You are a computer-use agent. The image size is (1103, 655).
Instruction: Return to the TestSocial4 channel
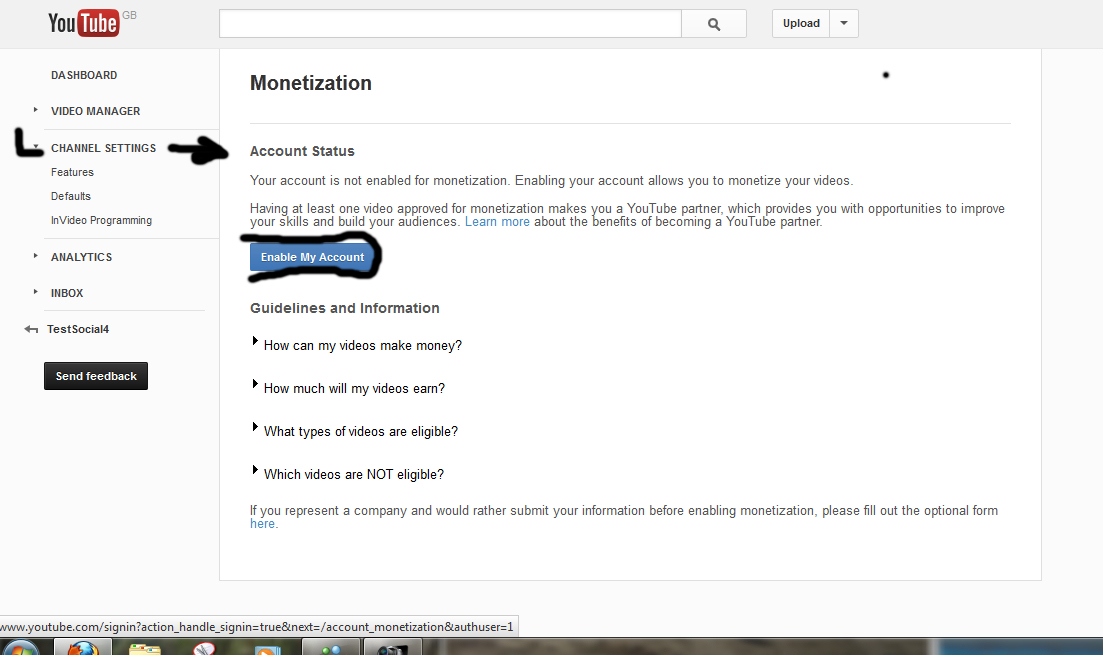pos(78,329)
